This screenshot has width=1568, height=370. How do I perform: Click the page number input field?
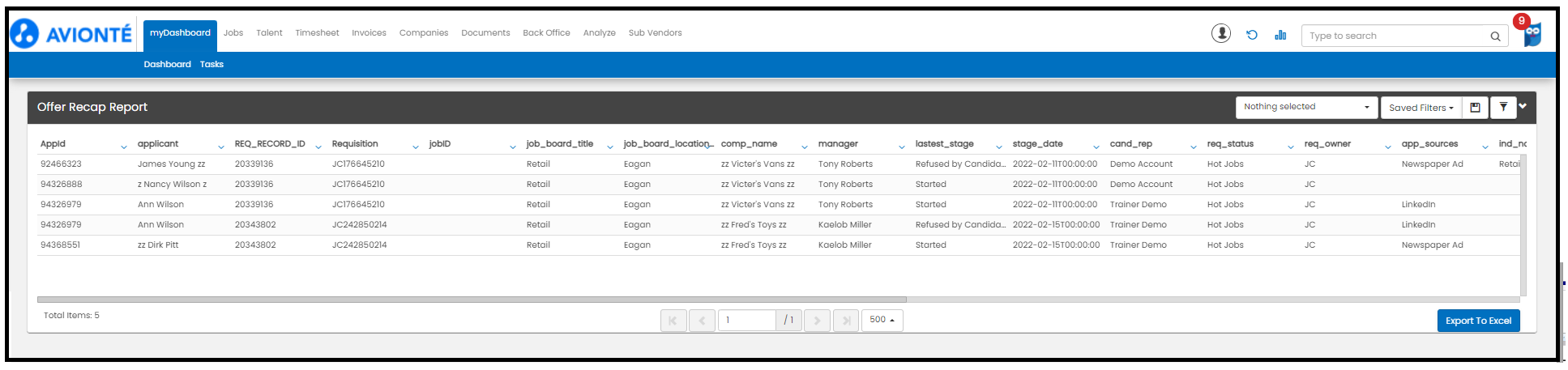pyautogui.click(x=747, y=321)
